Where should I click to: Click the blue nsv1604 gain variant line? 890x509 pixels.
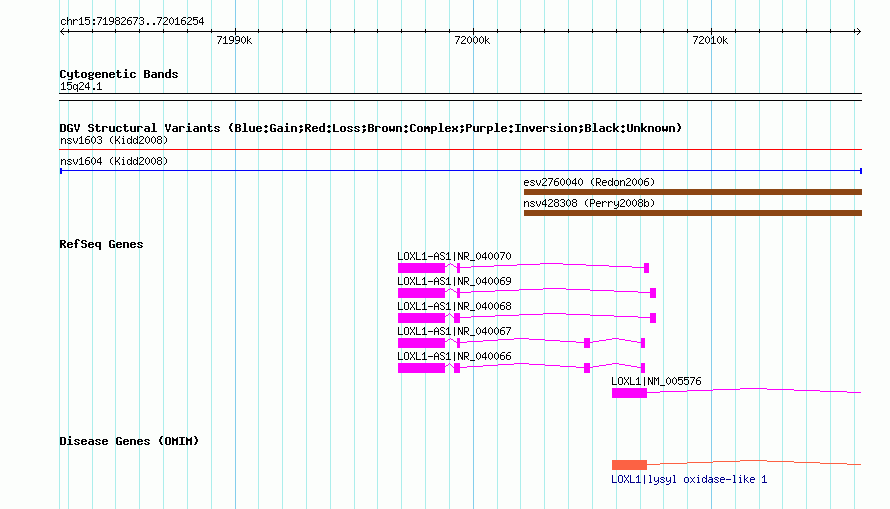point(460,171)
